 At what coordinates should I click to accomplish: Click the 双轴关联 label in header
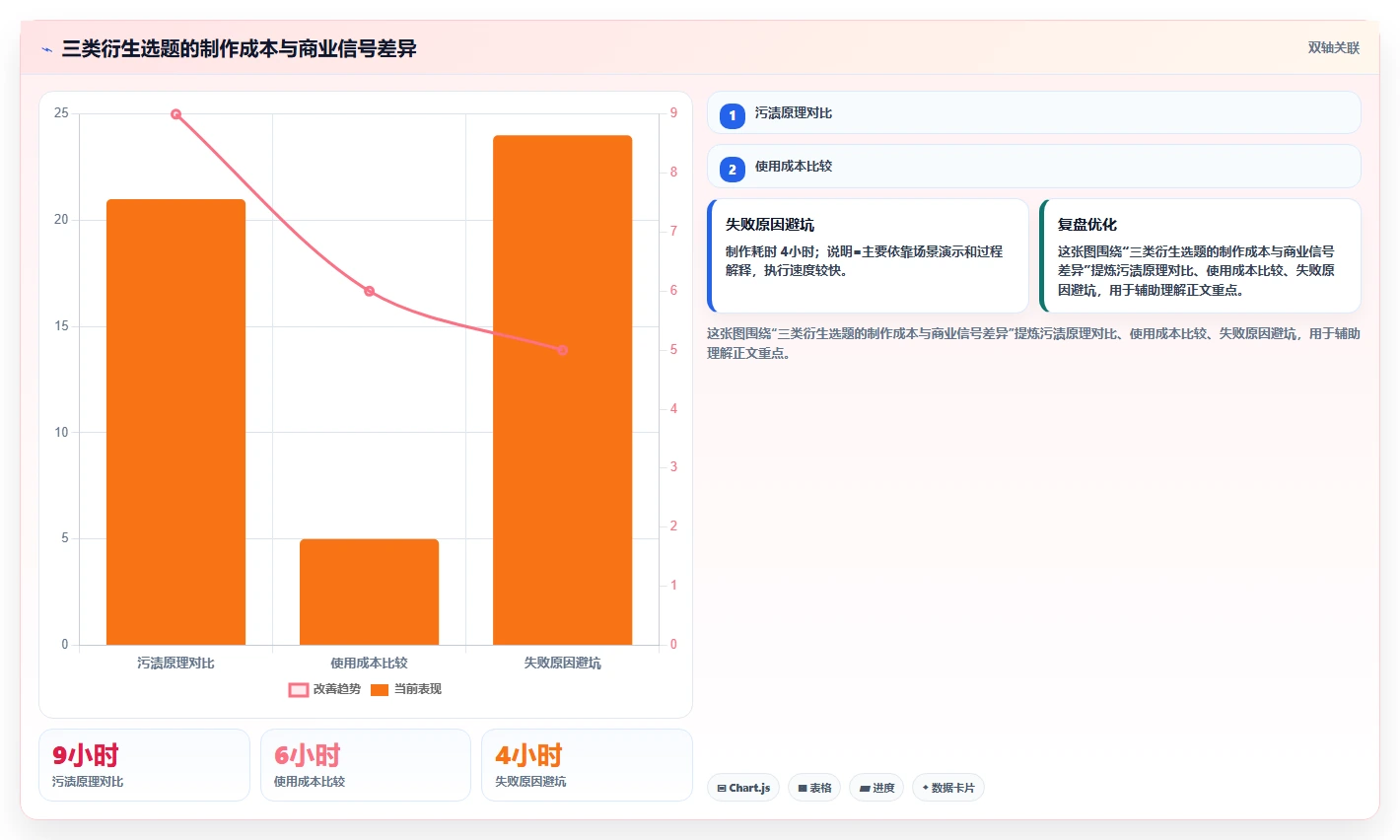coord(1333,47)
